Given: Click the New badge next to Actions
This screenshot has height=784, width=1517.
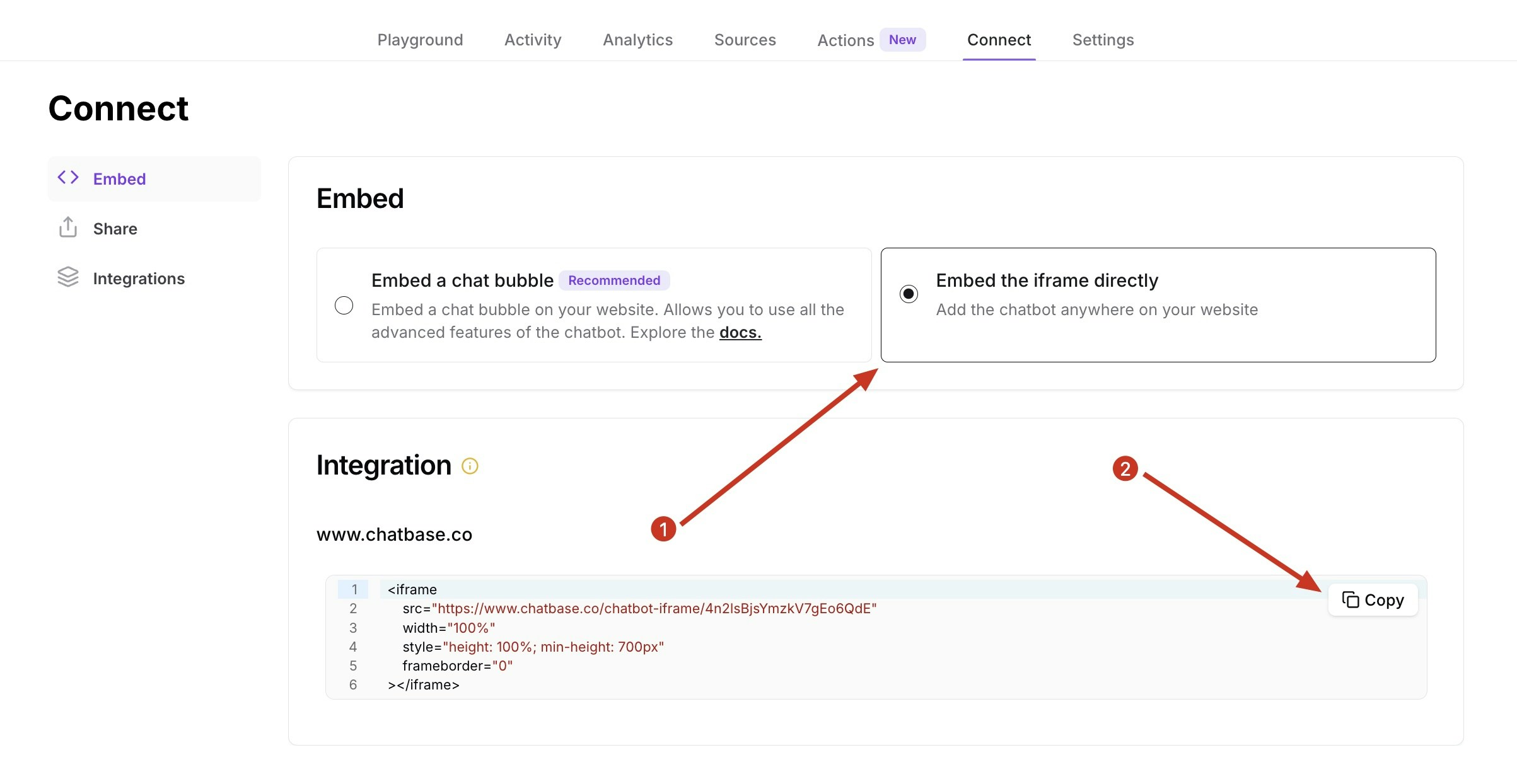Looking at the screenshot, I should click(902, 40).
